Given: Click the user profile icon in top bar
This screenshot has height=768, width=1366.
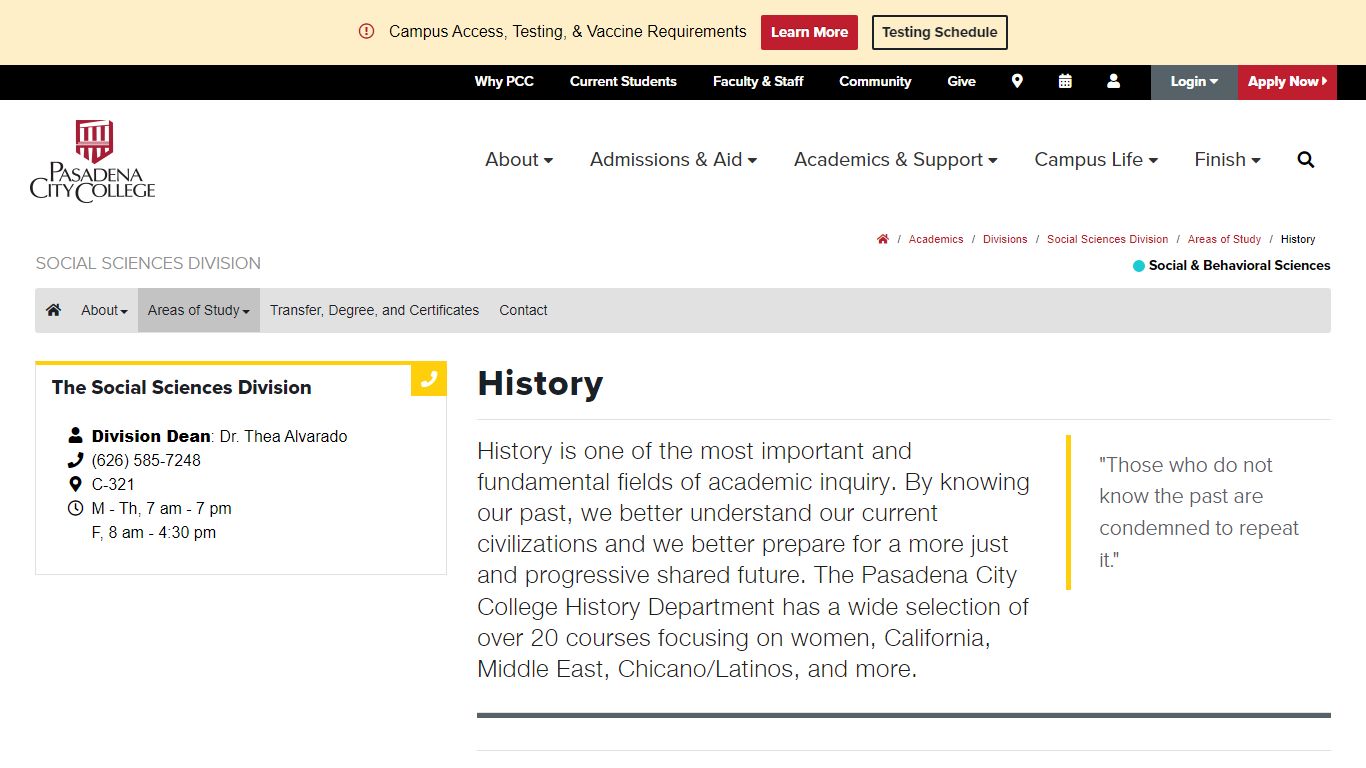Looking at the screenshot, I should 1113,82.
